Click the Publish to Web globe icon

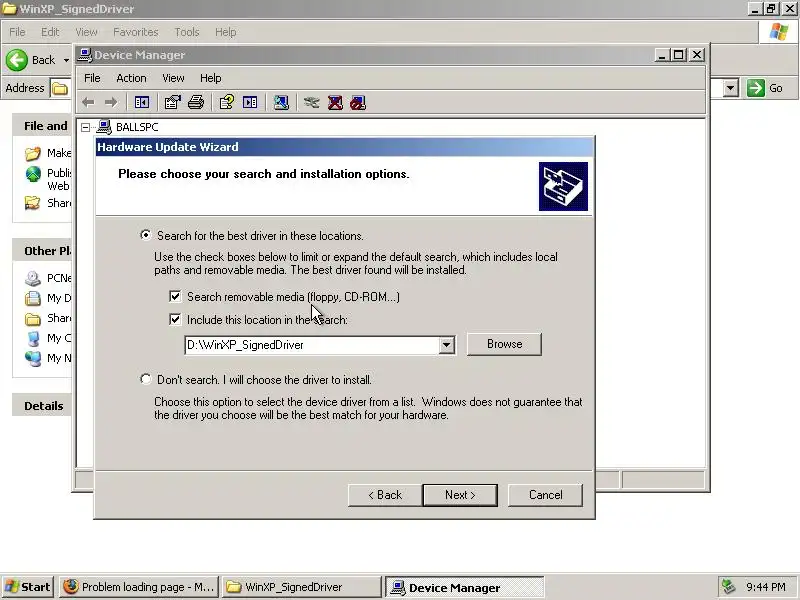(x=33, y=174)
